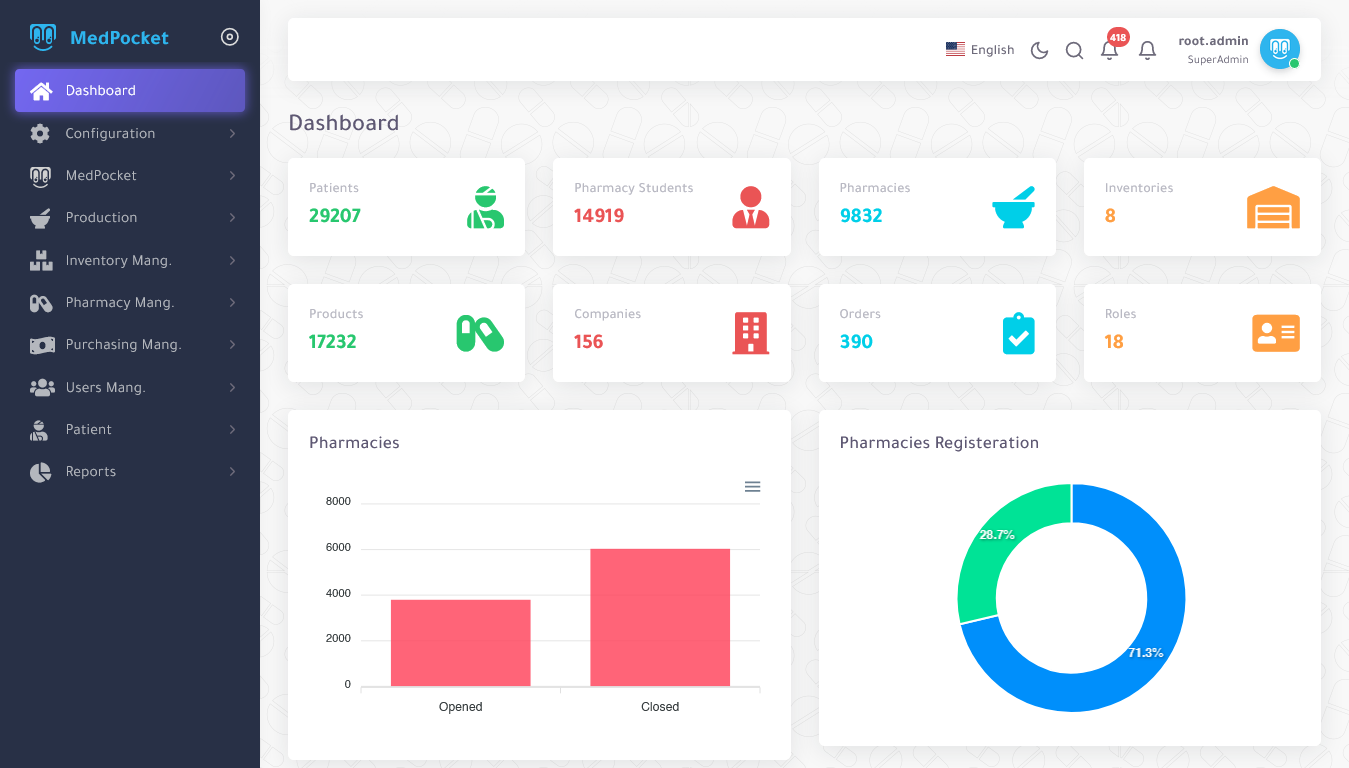The height and width of the screenshot is (768, 1349).
Task: Open the English language dropdown
Action: [980, 50]
